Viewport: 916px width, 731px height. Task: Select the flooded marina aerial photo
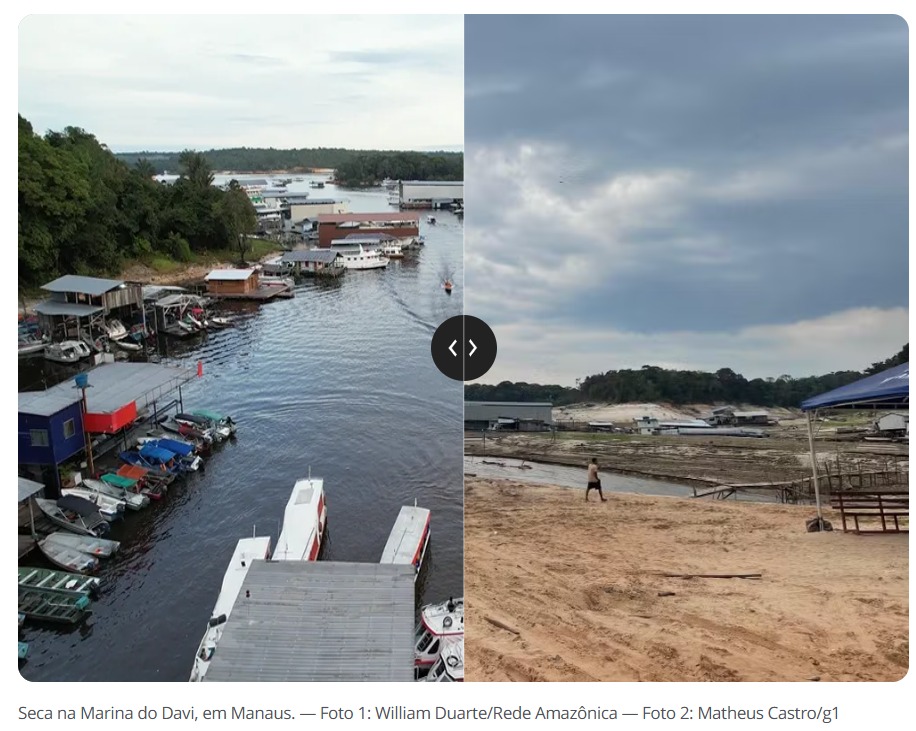click(x=241, y=348)
